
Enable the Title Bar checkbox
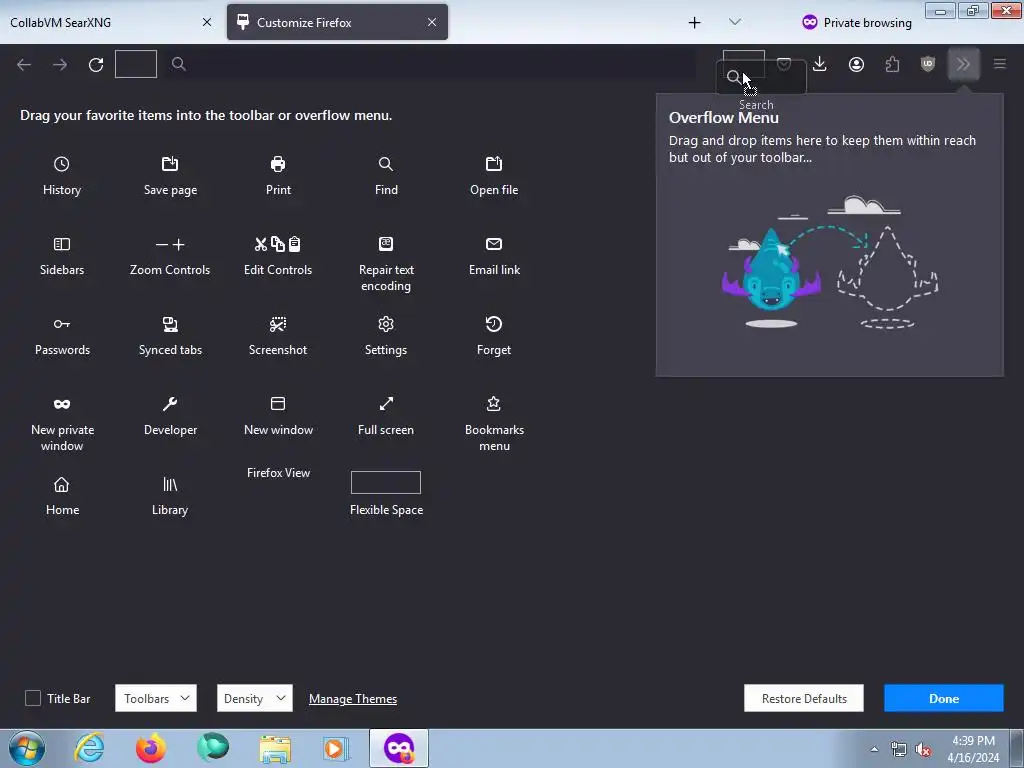(33, 698)
